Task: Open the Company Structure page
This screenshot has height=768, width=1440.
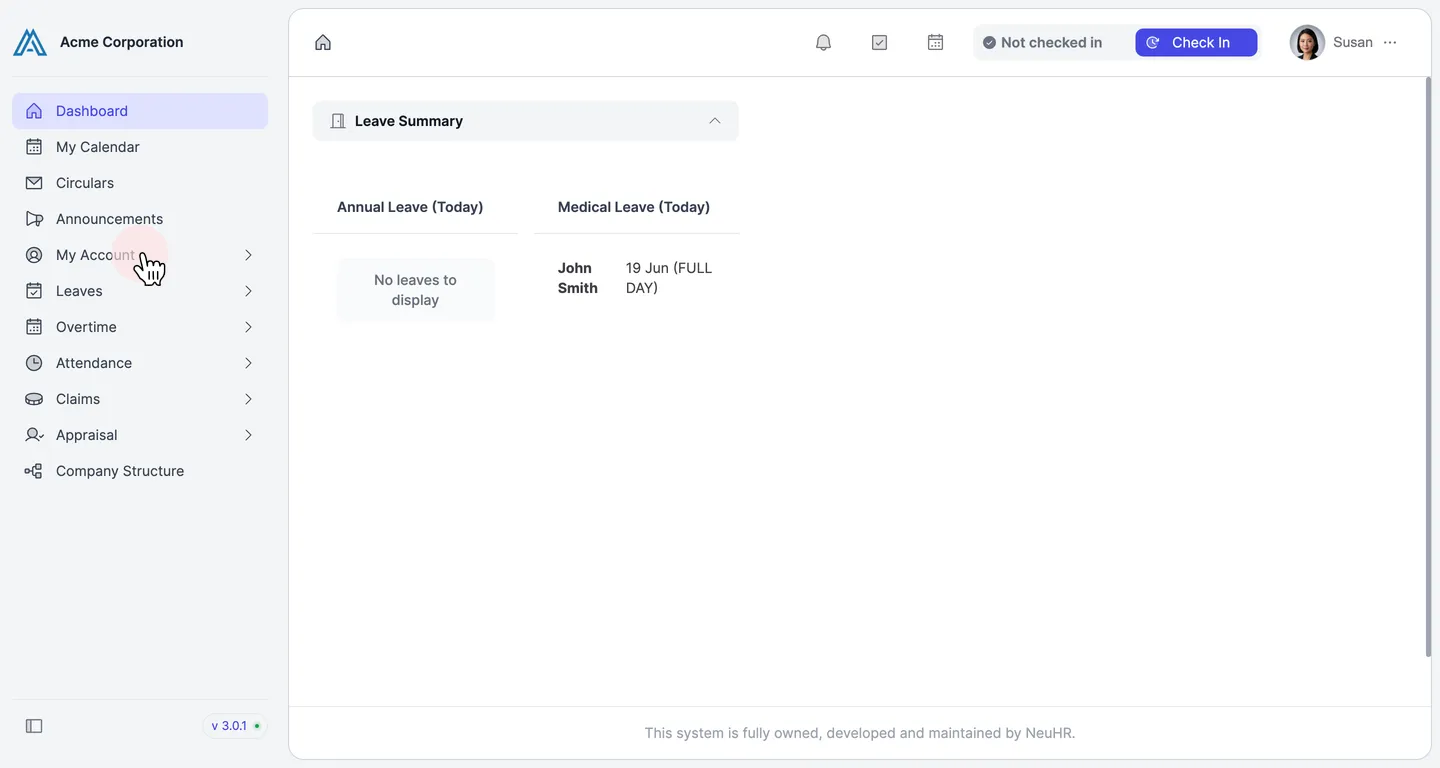Action: click(x=140, y=471)
